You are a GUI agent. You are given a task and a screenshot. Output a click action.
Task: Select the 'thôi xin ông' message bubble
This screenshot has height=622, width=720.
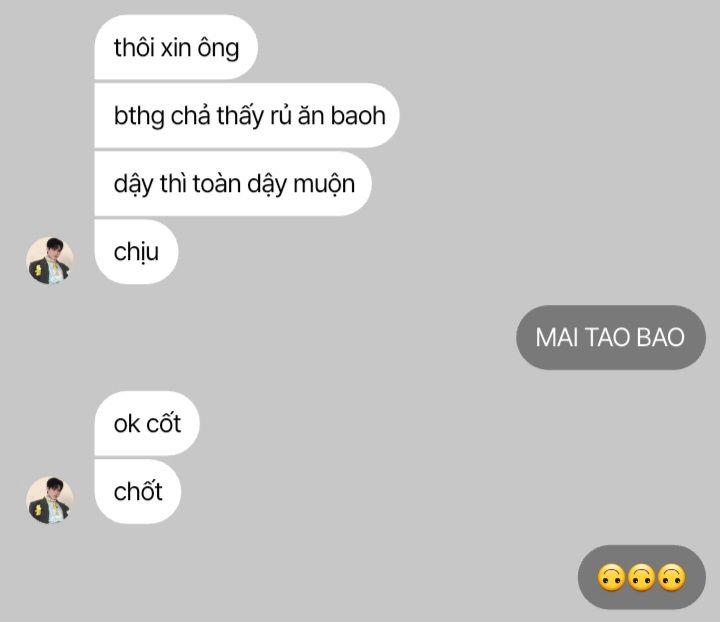(176, 47)
